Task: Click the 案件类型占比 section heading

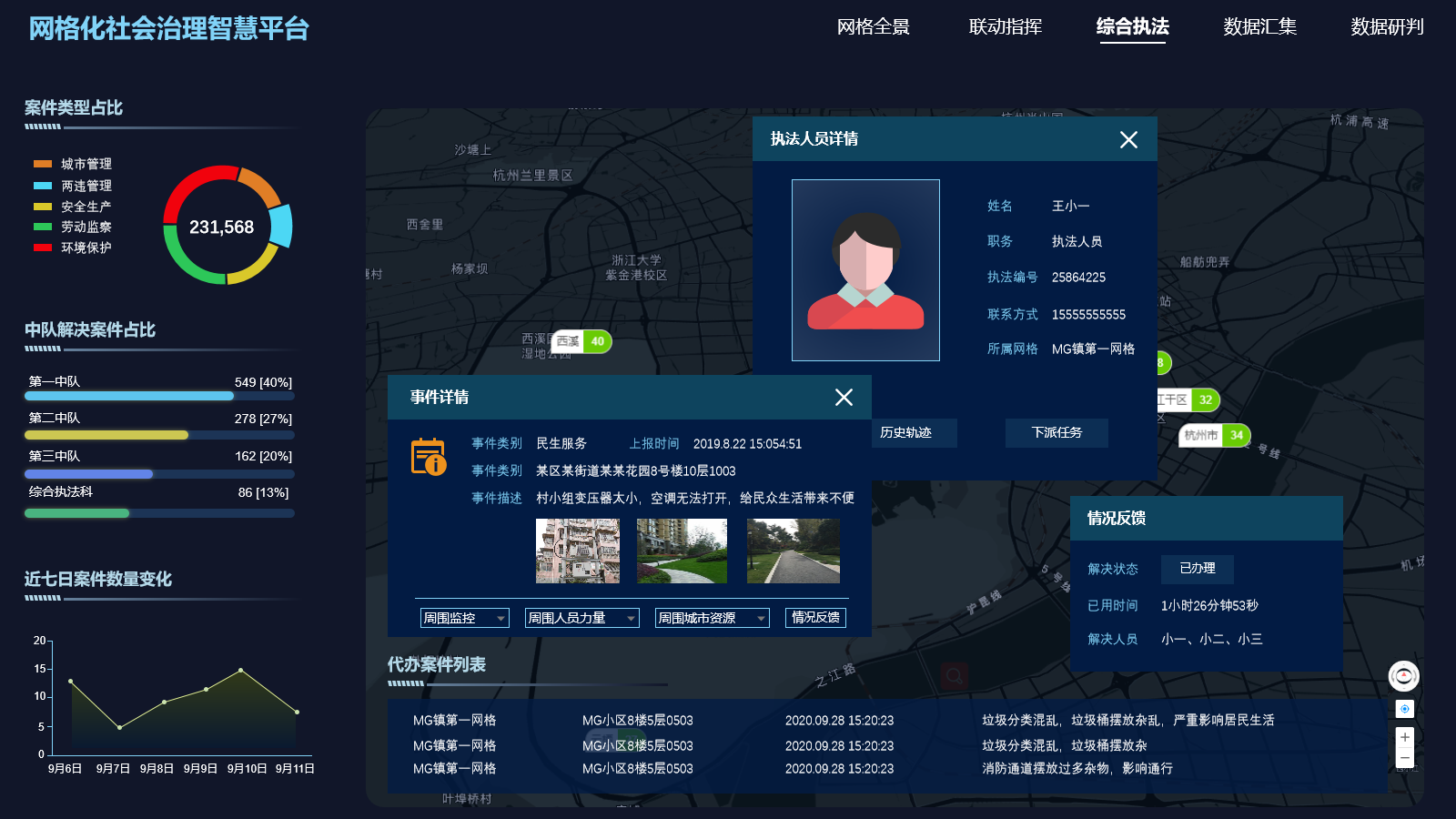Action: 74,107
